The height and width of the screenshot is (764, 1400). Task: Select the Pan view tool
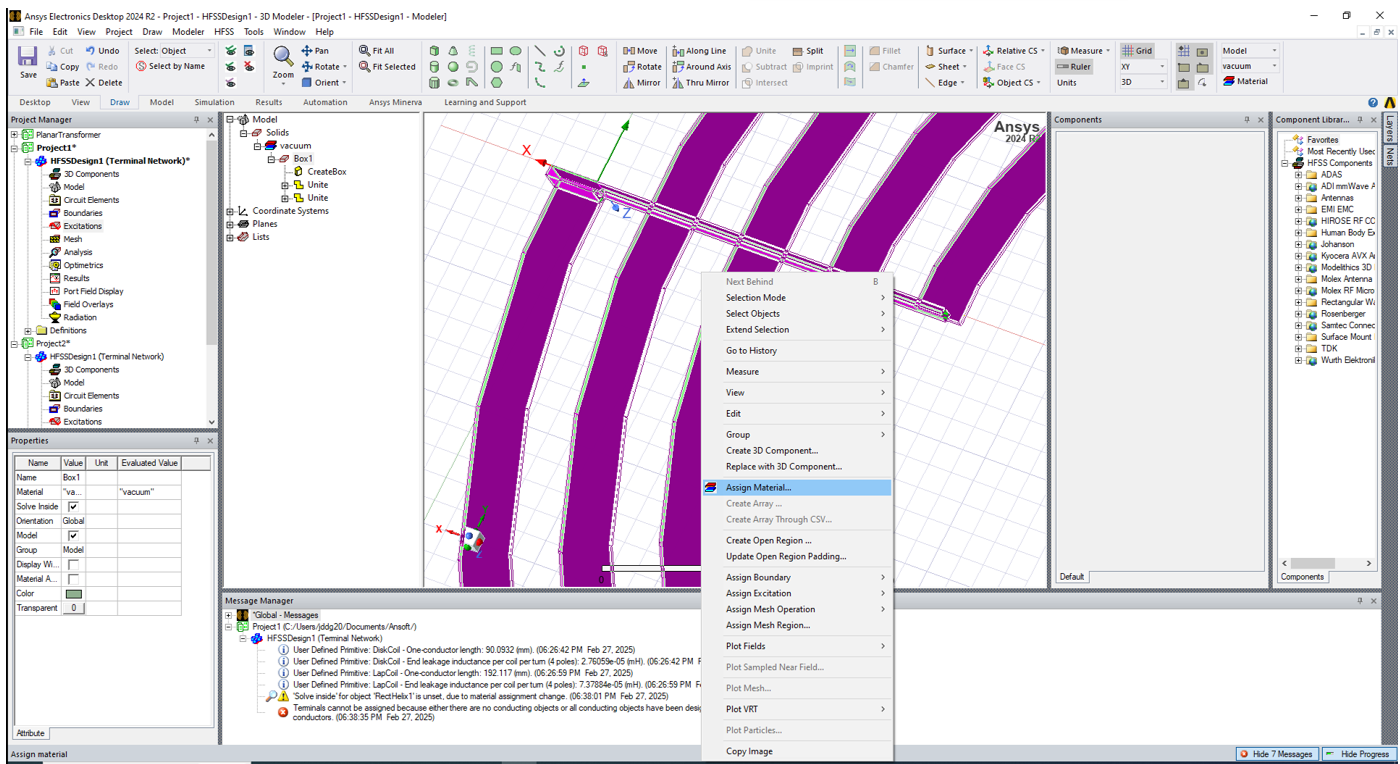tap(315, 51)
